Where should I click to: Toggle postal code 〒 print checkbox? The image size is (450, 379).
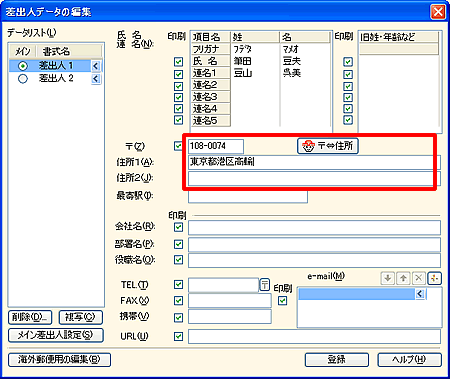click(x=179, y=146)
